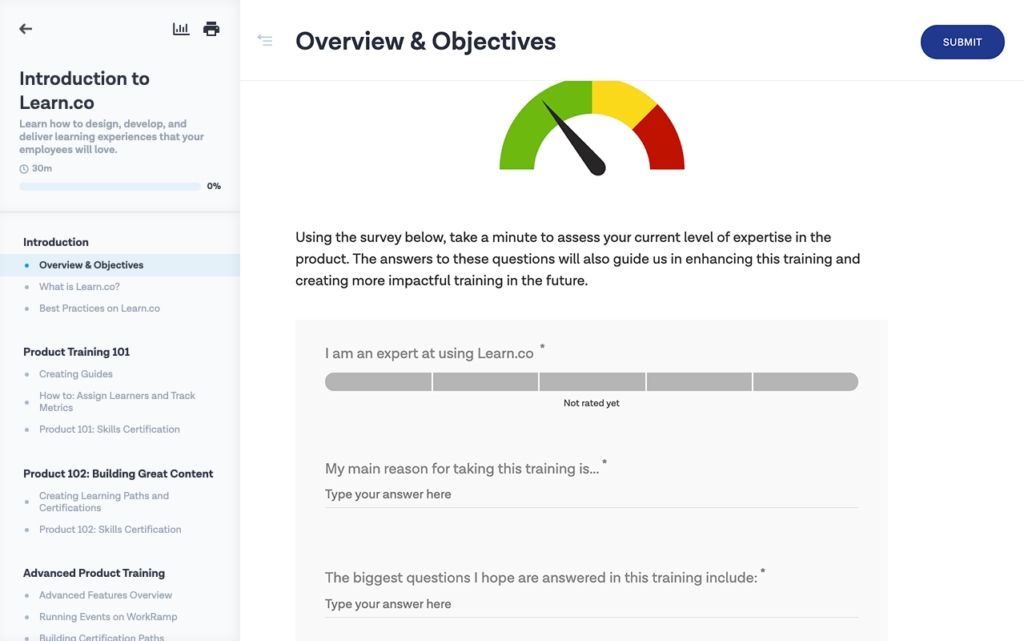
Task: Click the 0% progress value
Action: pos(214,186)
